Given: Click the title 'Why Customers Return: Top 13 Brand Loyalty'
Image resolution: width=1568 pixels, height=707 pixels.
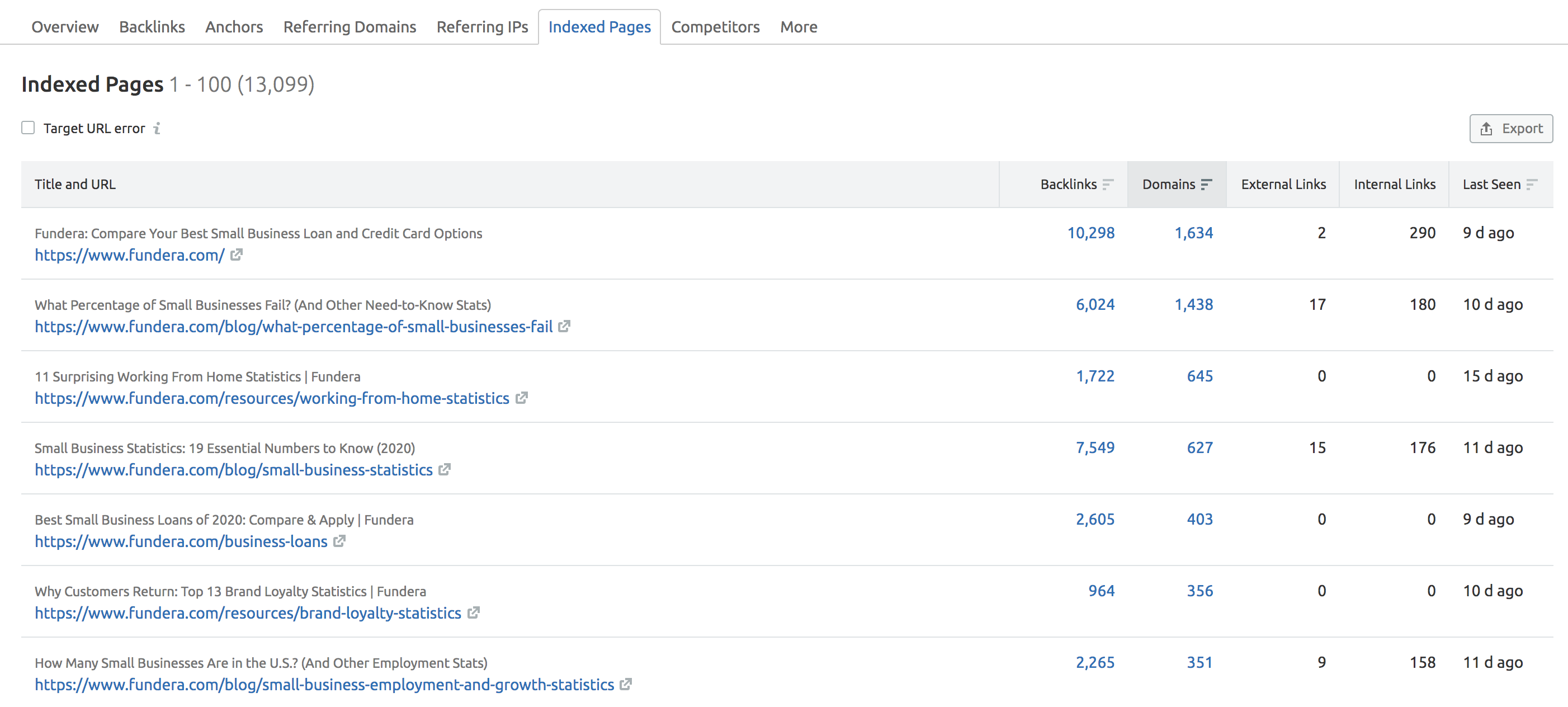Looking at the screenshot, I should pos(230,591).
